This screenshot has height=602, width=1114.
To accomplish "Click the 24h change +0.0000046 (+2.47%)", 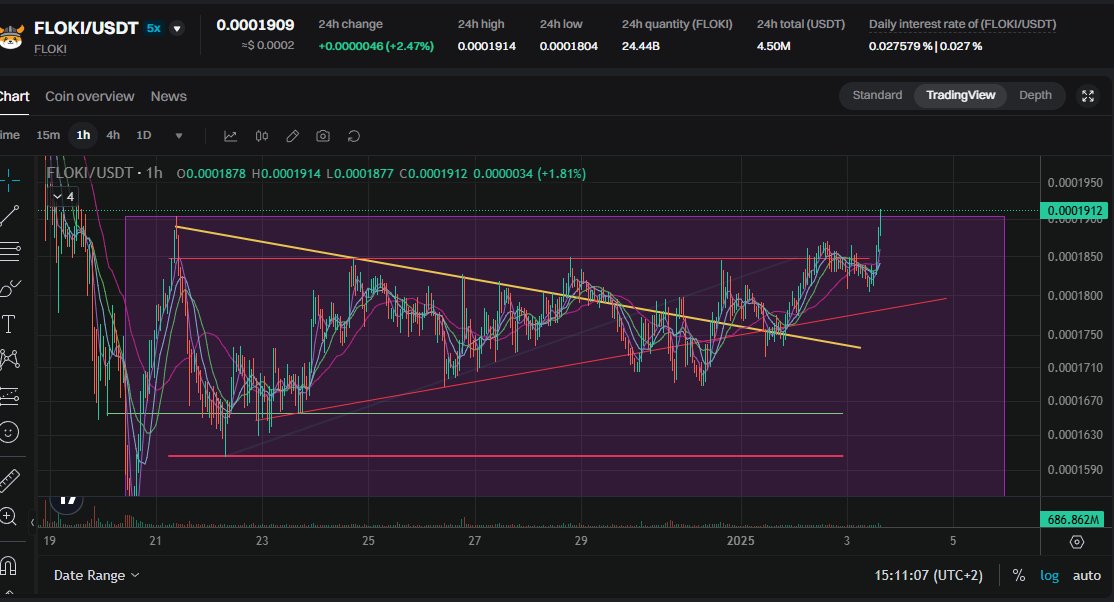I will point(376,46).
